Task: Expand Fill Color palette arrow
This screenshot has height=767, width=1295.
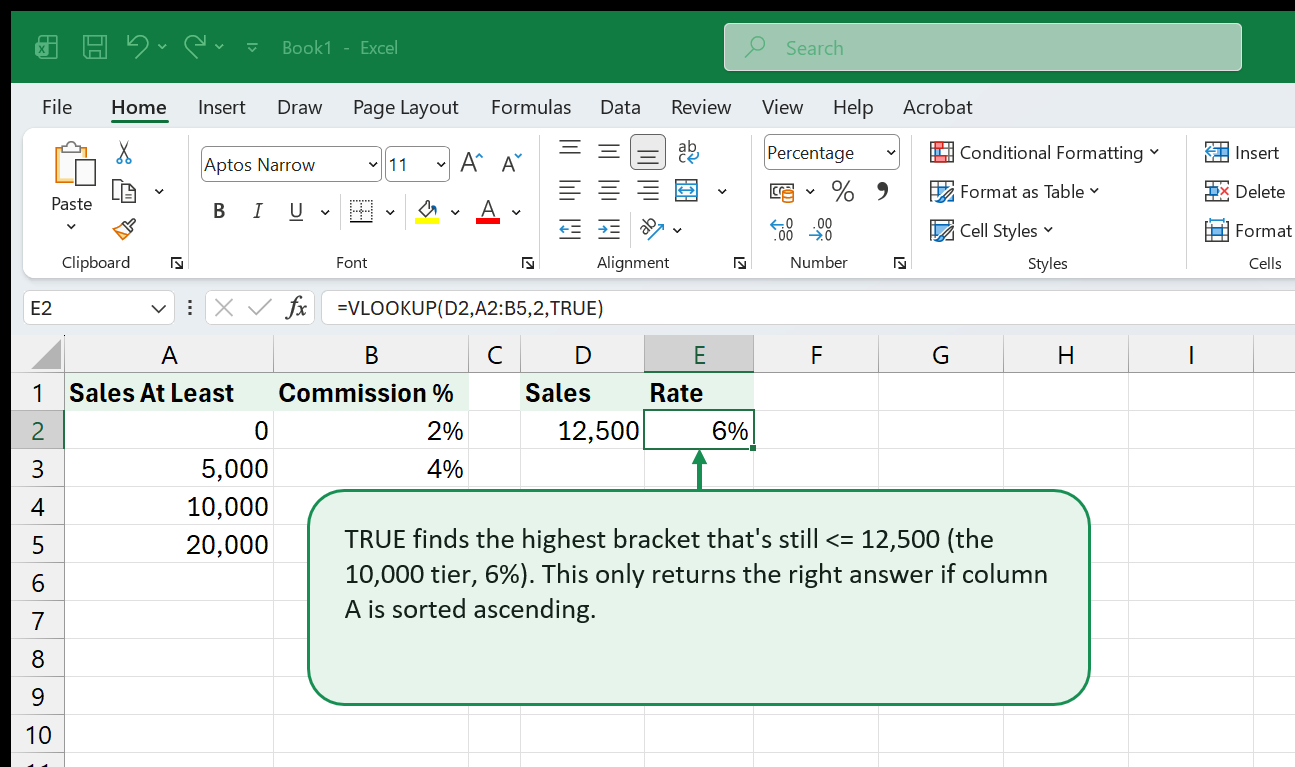Action: [455, 212]
